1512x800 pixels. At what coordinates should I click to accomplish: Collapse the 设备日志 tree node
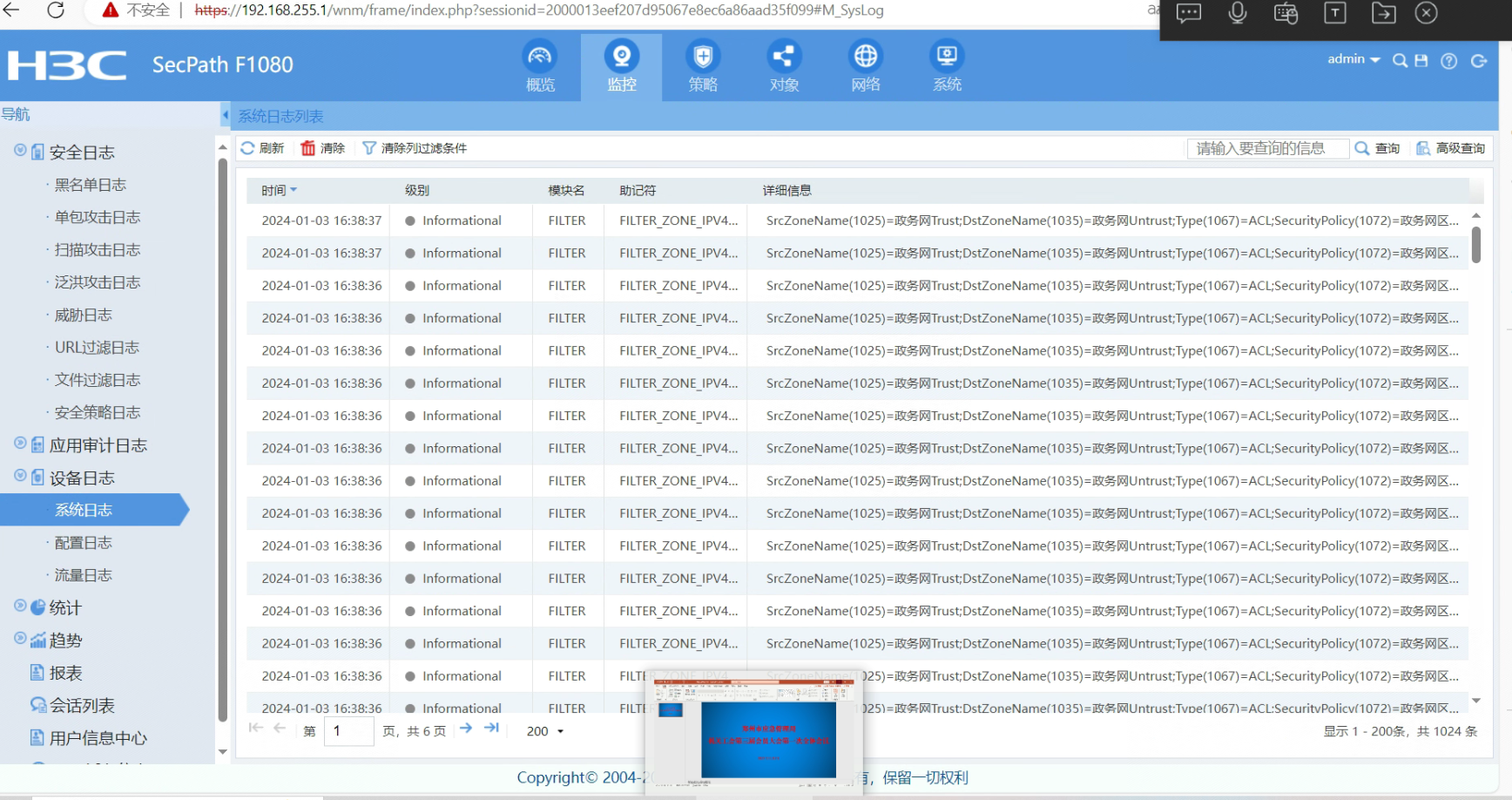(20, 477)
